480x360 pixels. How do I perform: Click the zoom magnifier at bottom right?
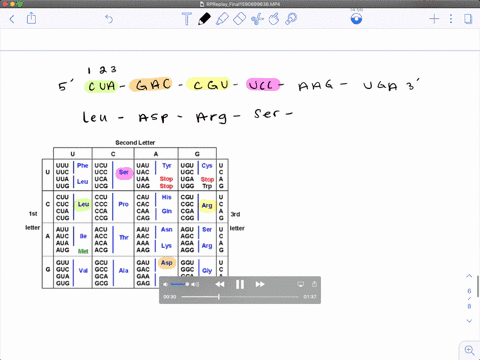[470, 350]
